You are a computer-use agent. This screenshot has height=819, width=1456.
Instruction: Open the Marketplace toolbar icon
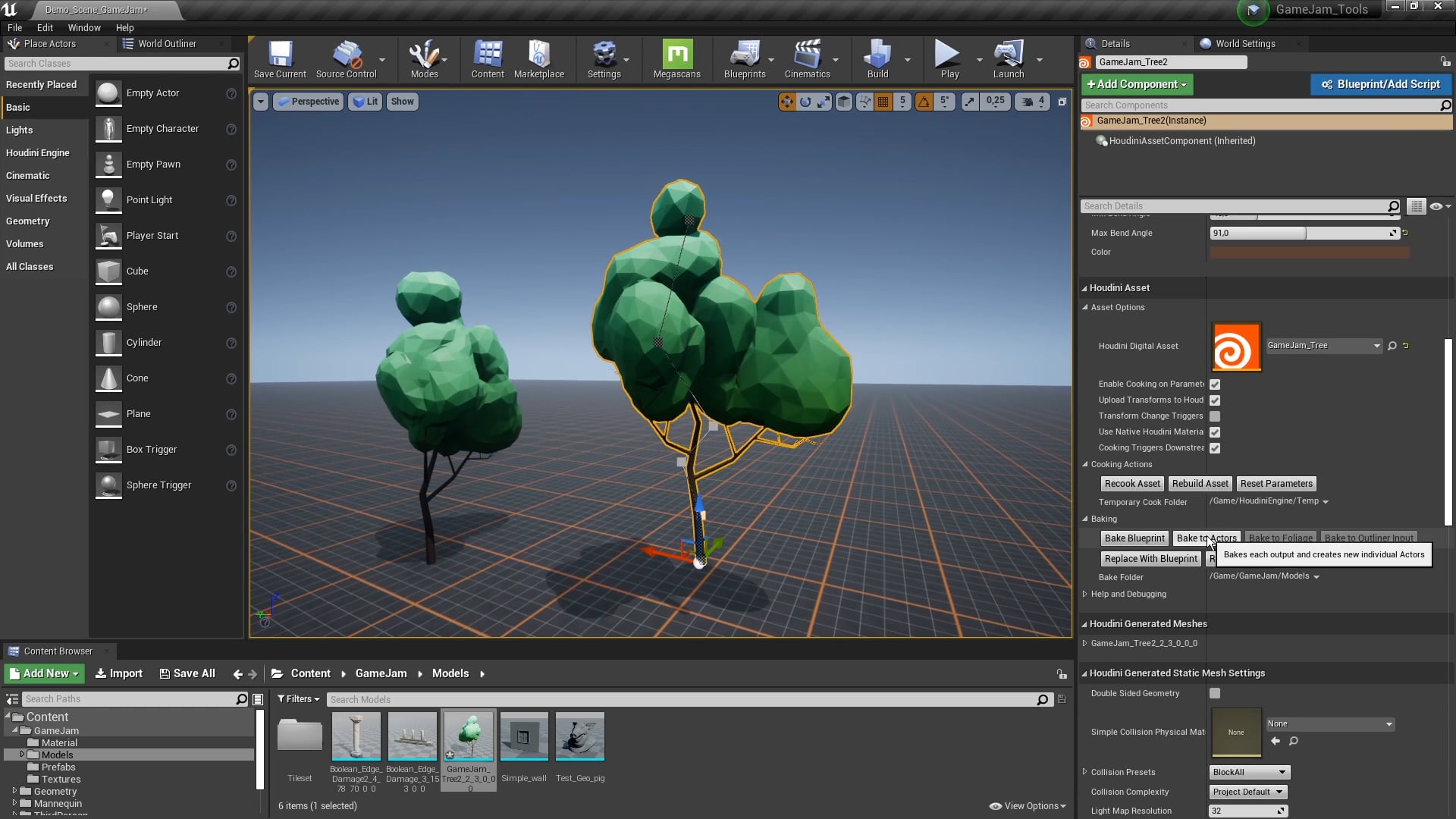point(539,59)
